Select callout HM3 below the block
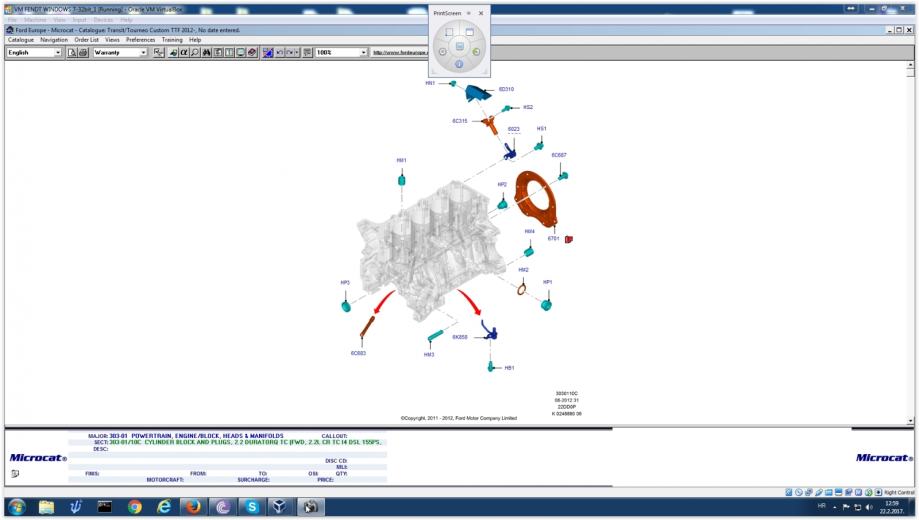 pos(429,355)
